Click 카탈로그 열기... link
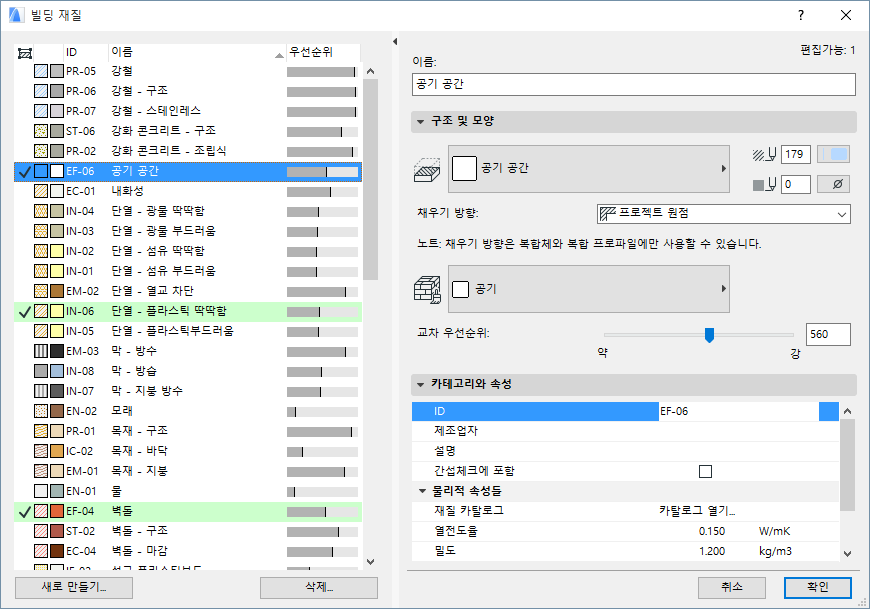The height and width of the screenshot is (609, 870). click(x=697, y=511)
